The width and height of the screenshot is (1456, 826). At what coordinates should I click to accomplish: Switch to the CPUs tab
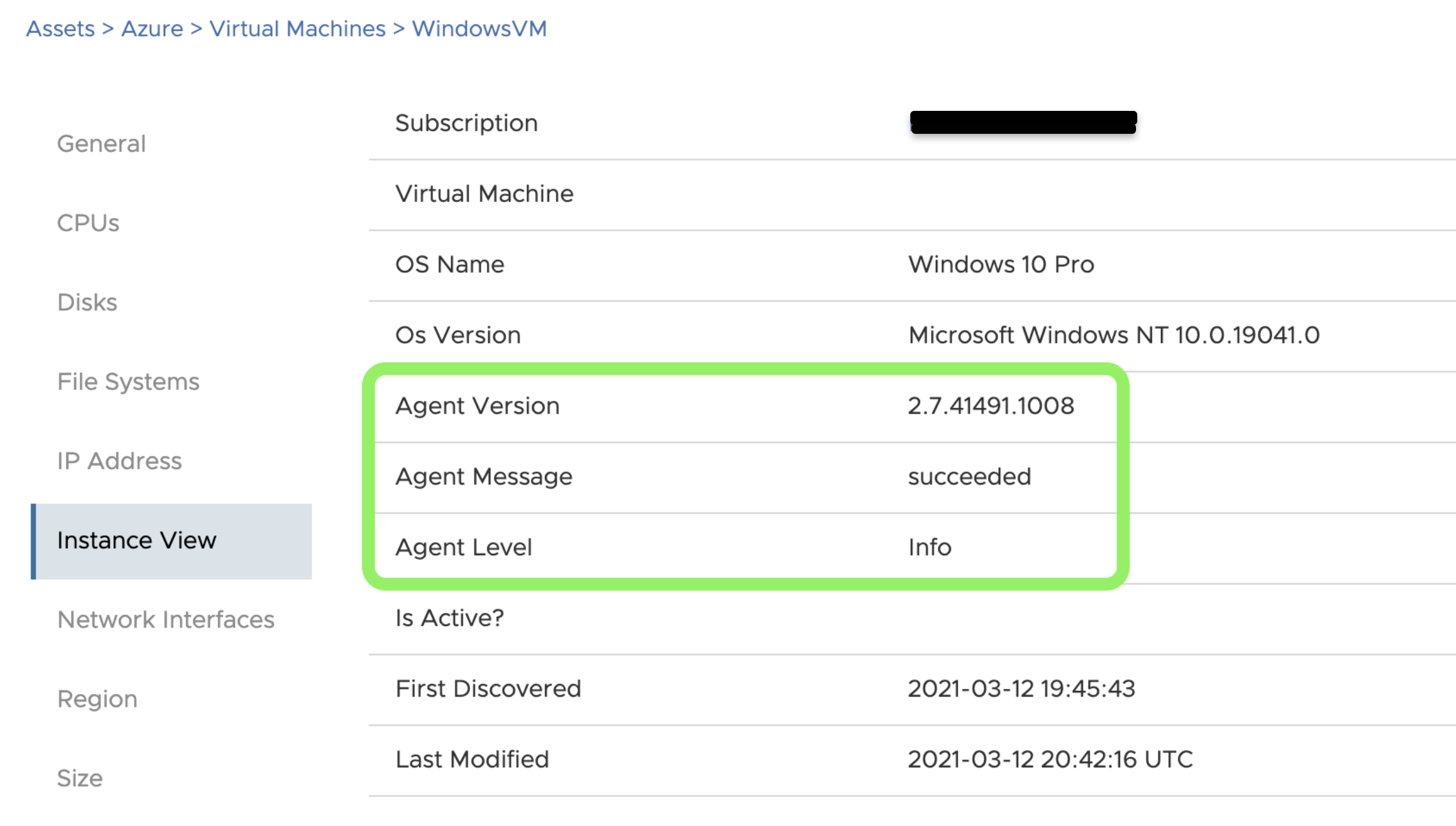tap(88, 223)
